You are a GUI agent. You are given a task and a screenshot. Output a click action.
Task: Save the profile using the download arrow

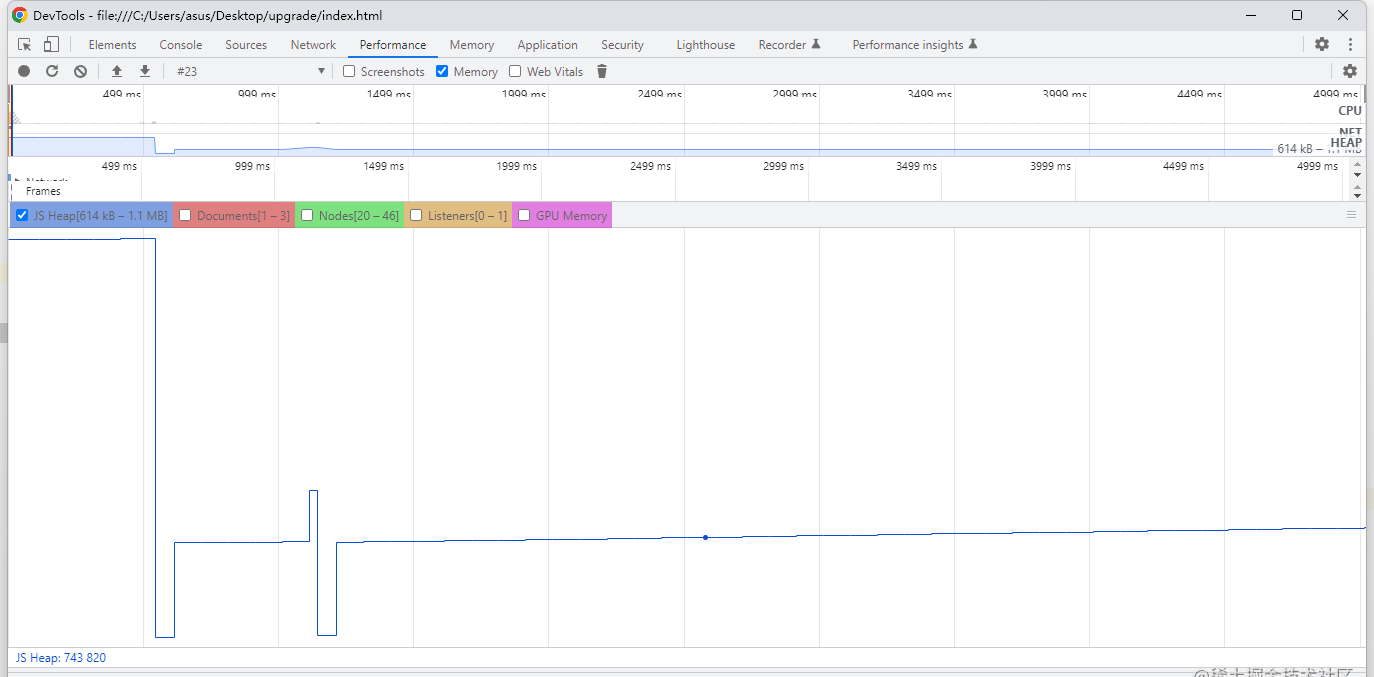145,71
